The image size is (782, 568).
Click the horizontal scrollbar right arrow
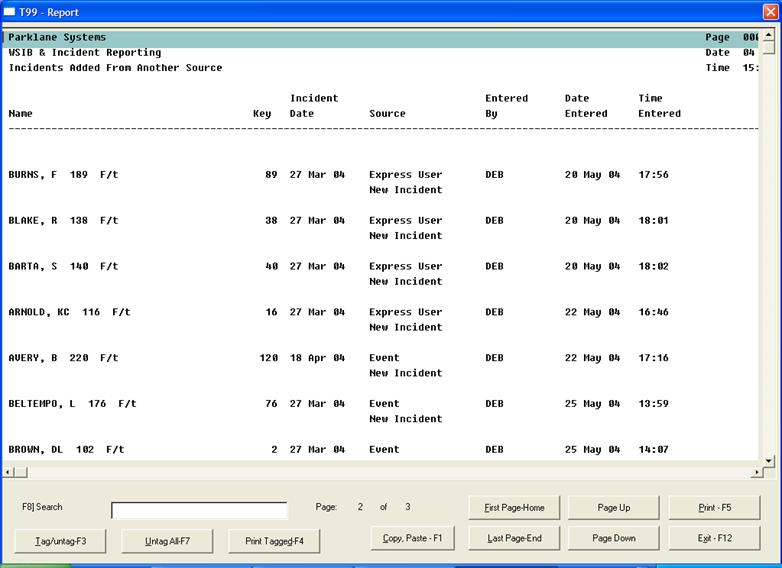pos(755,472)
